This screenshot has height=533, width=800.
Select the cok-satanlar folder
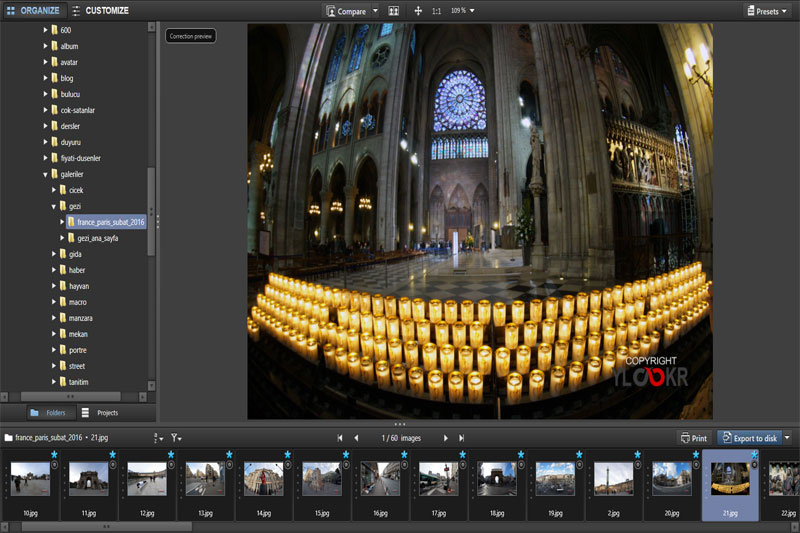point(73,110)
